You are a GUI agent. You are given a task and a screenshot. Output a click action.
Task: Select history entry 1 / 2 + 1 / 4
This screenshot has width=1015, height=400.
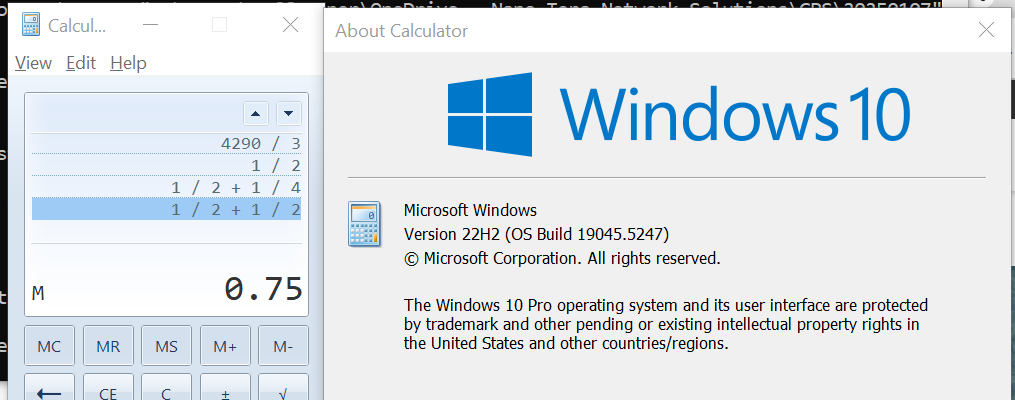pyautogui.click(x=166, y=188)
